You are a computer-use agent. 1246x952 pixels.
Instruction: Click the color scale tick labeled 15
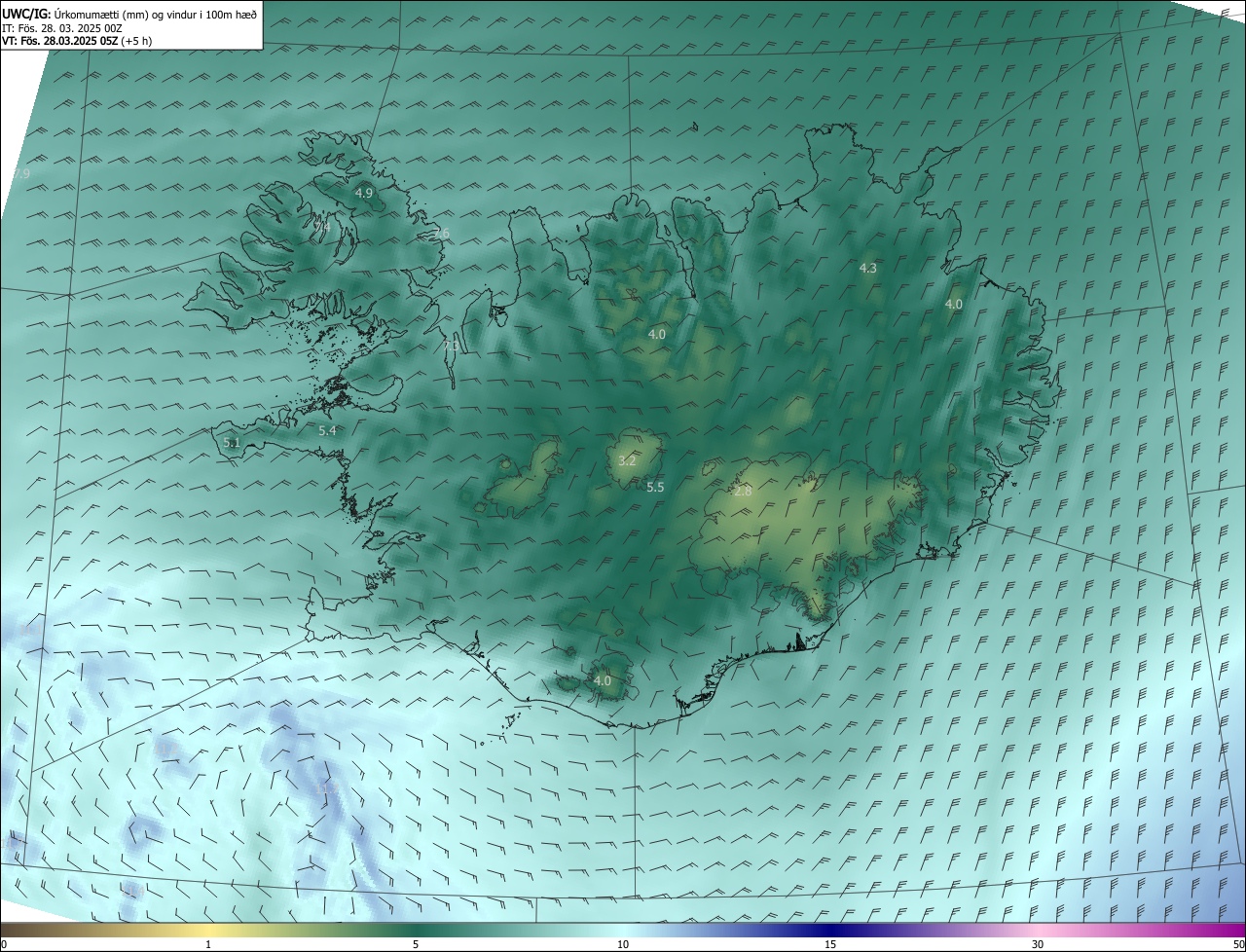830,944
